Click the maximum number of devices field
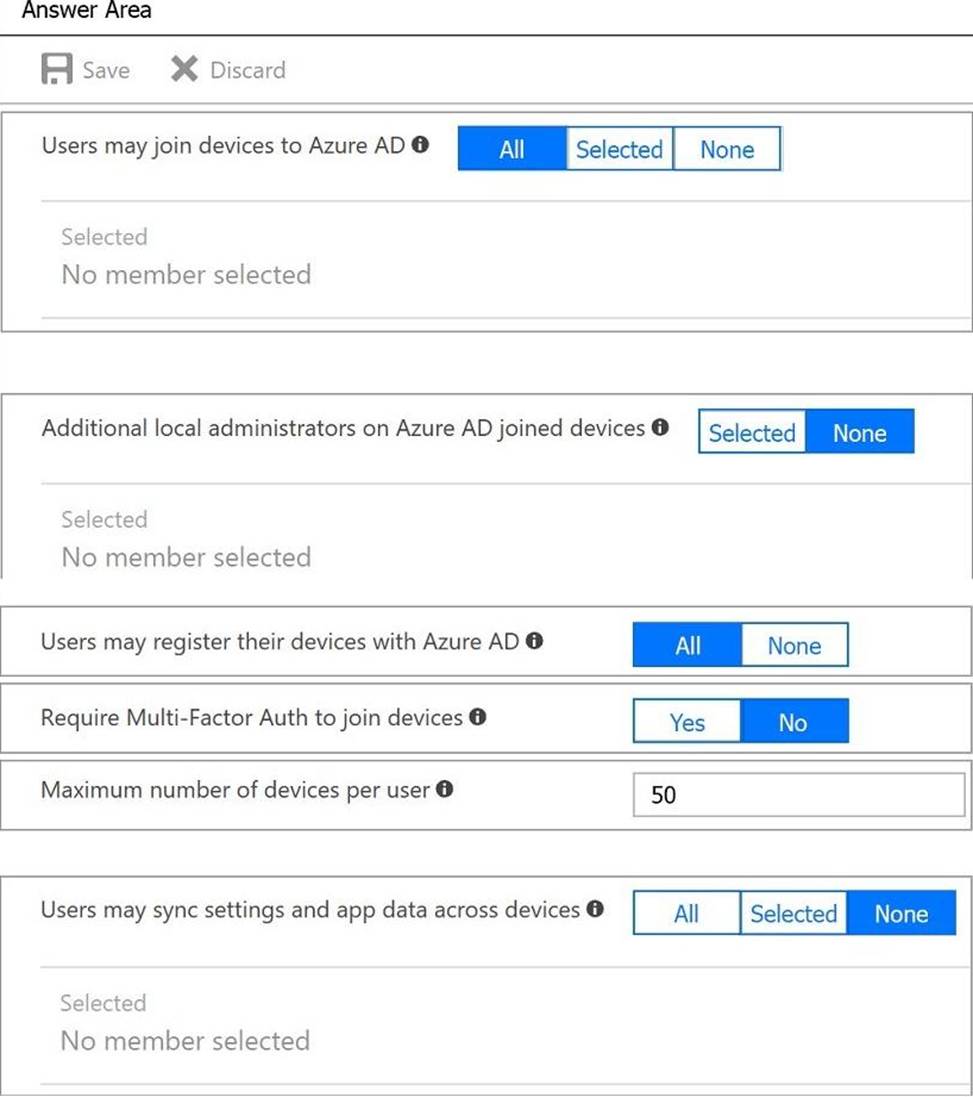Screen dimensions: 973x1097 coord(799,795)
